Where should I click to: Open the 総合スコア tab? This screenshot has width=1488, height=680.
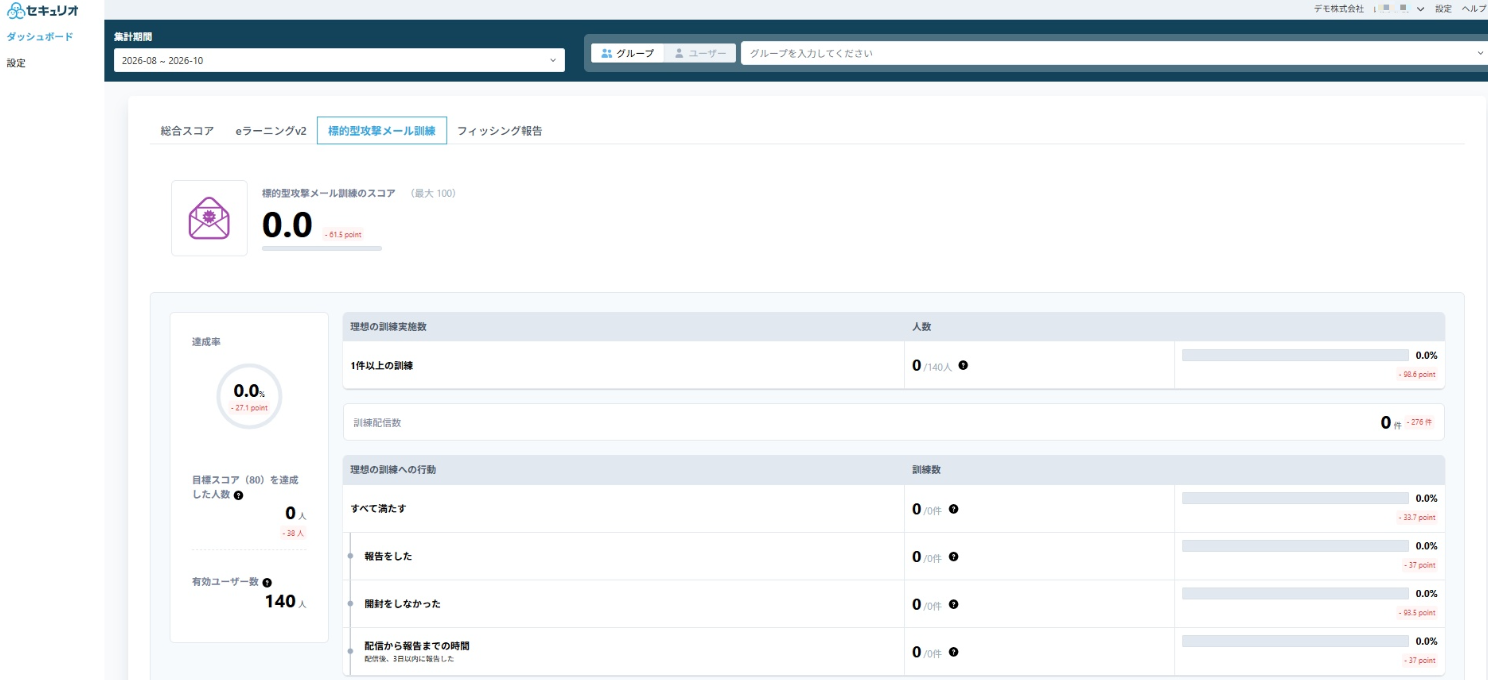coord(187,131)
